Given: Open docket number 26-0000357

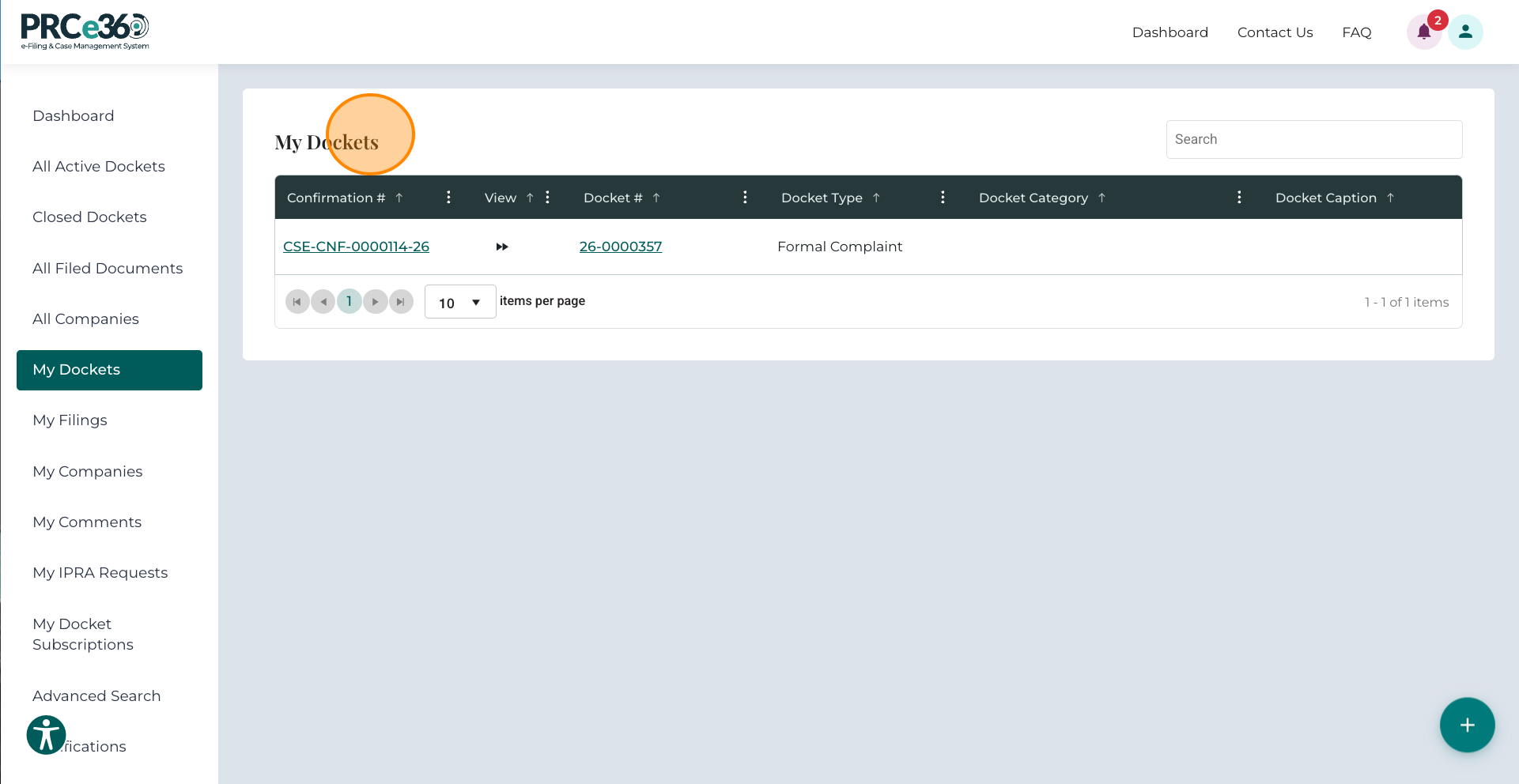Looking at the screenshot, I should point(621,246).
